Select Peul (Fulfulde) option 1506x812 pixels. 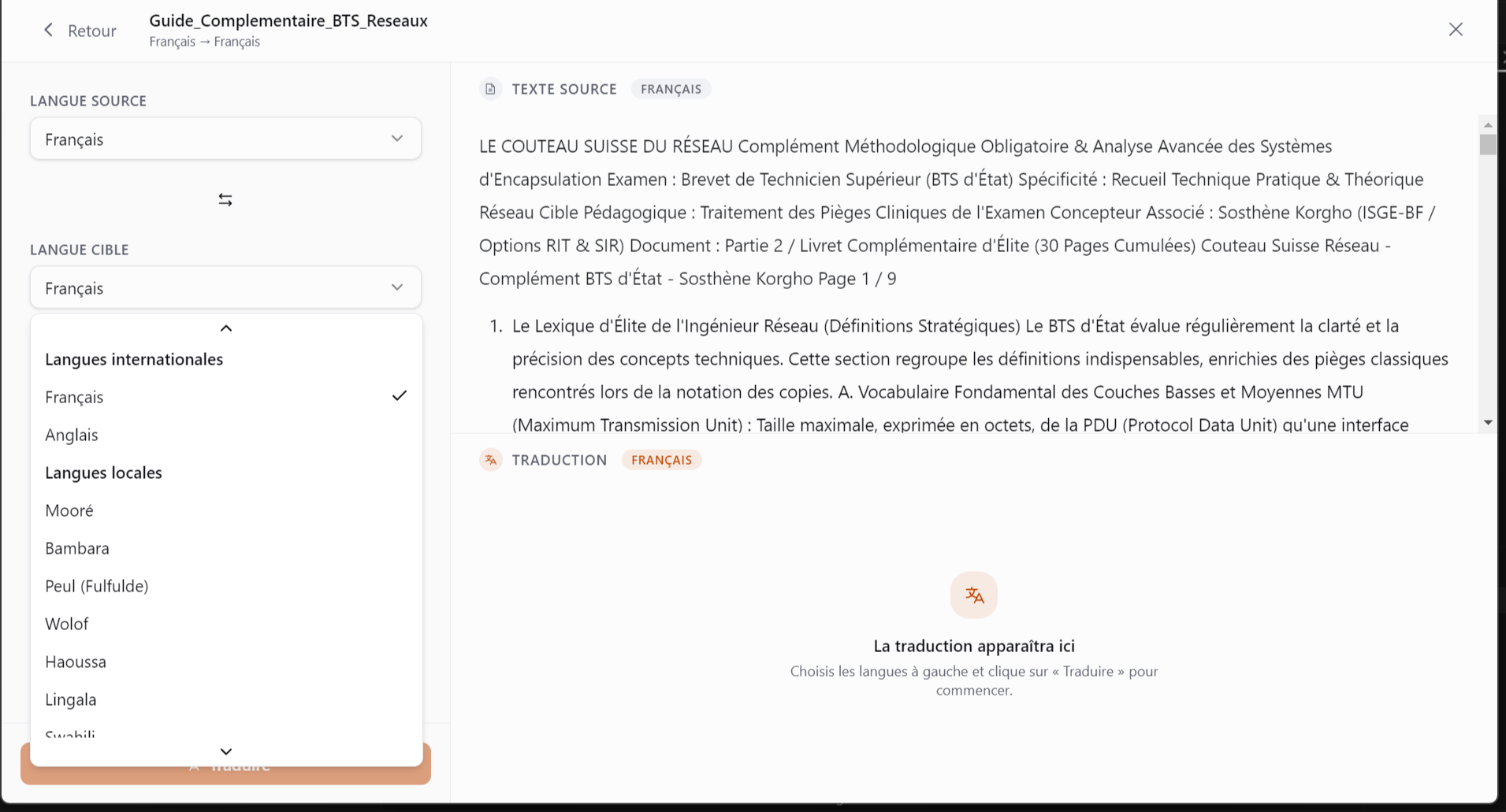(x=226, y=586)
